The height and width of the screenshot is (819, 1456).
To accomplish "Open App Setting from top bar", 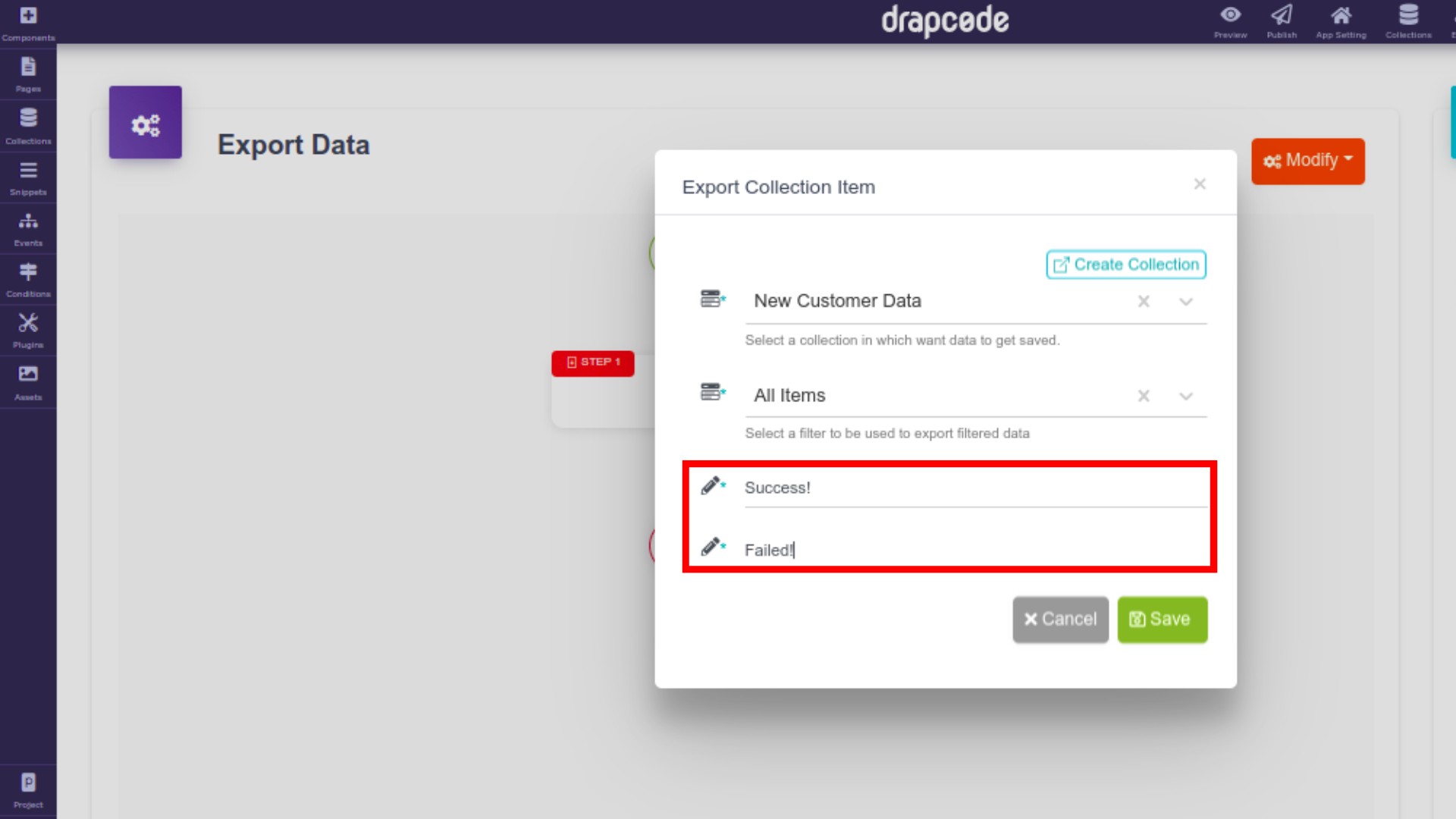I will (x=1341, y=22).
